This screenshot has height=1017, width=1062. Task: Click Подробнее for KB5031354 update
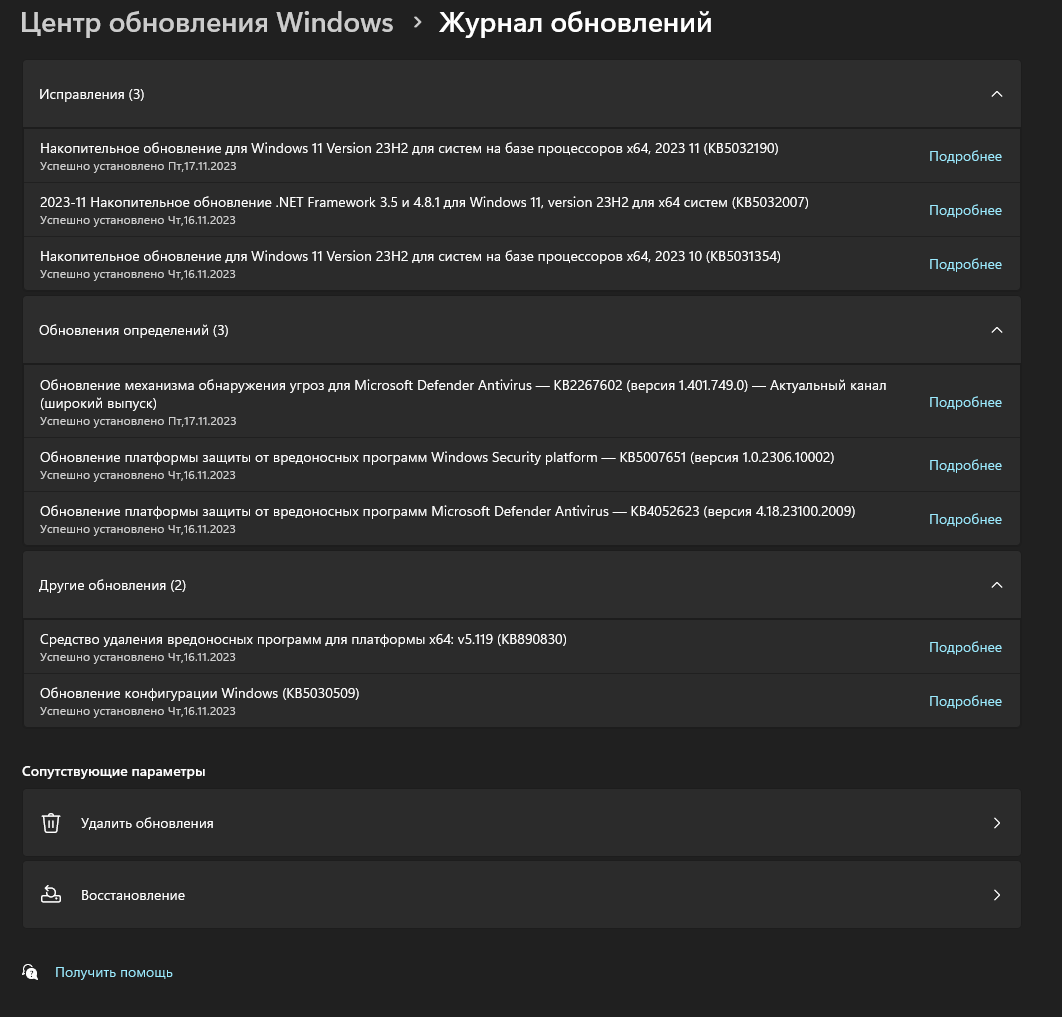[x=965, y=264]
